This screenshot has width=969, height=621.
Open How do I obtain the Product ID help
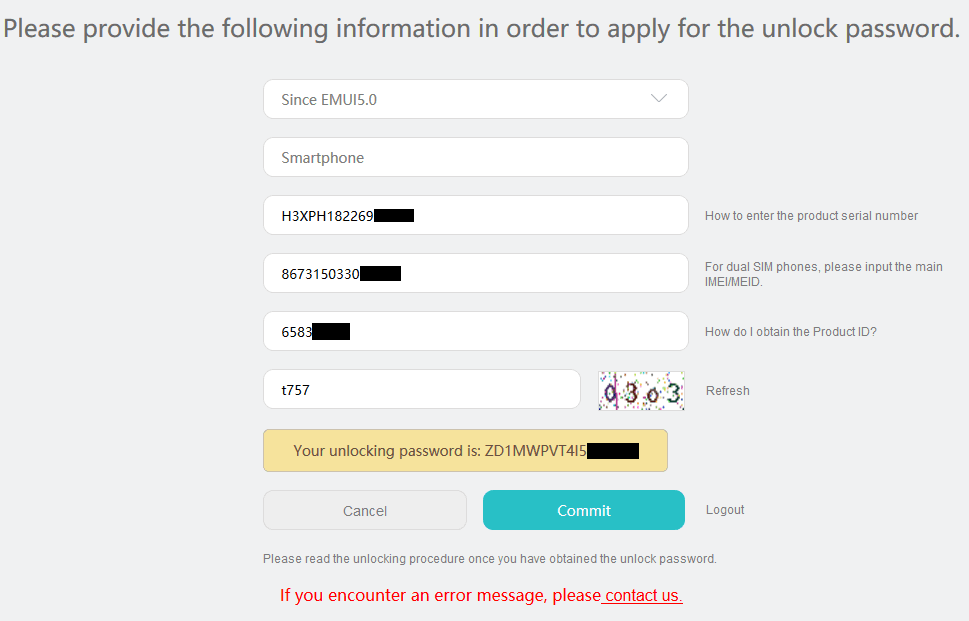(x=791, y=332)
